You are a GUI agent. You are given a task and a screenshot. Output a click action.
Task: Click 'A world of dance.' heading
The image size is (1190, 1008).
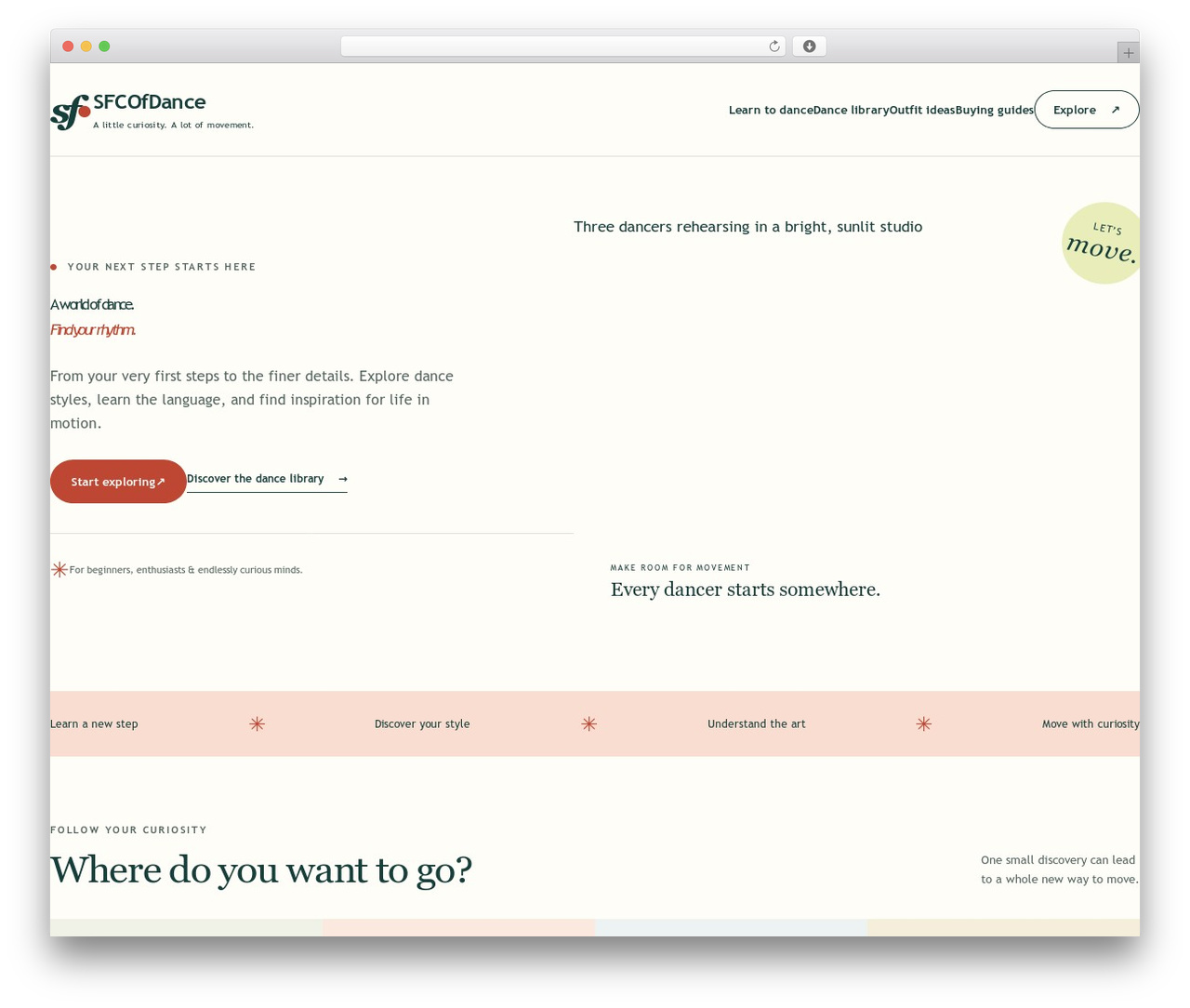92,305
